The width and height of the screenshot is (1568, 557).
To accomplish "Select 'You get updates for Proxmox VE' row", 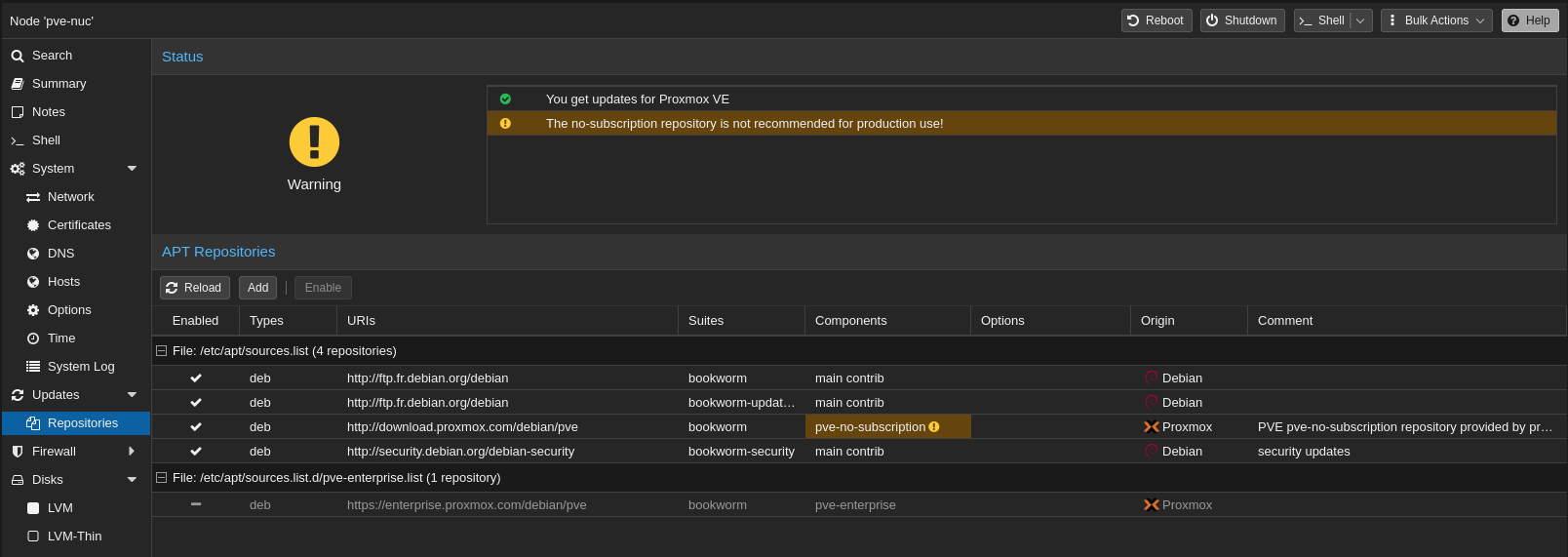I will point(1021,99).
